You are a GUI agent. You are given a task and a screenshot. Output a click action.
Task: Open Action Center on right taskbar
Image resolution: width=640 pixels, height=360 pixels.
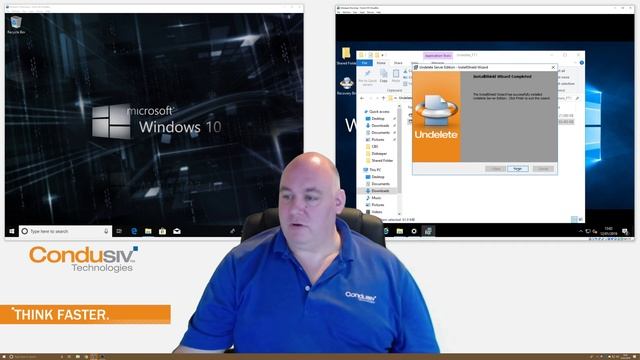click(x=625, y=231)
